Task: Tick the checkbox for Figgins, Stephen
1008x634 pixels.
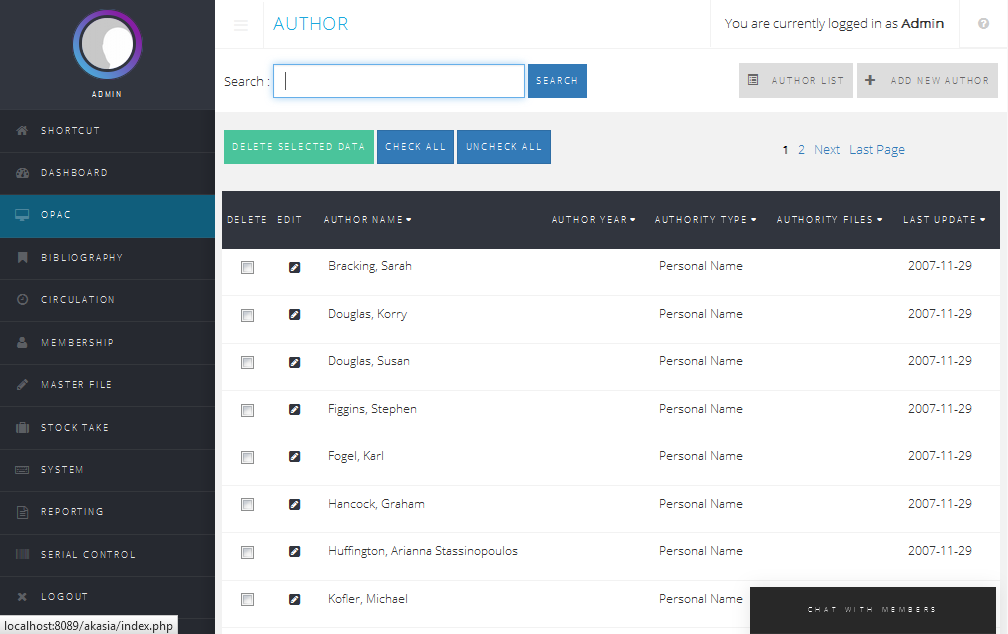Action: coord(247,410)
